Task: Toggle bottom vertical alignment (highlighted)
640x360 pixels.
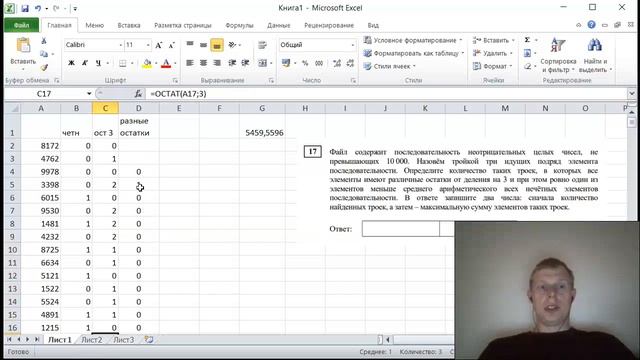Action: [217, 45]
